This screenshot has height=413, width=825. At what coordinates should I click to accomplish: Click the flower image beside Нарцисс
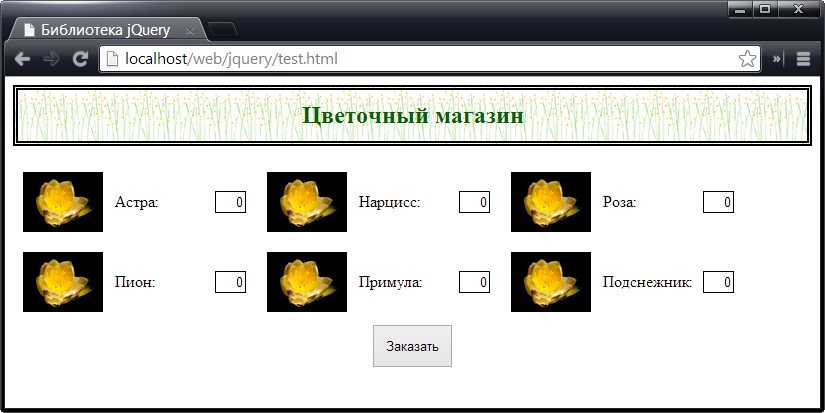[307, 202]
